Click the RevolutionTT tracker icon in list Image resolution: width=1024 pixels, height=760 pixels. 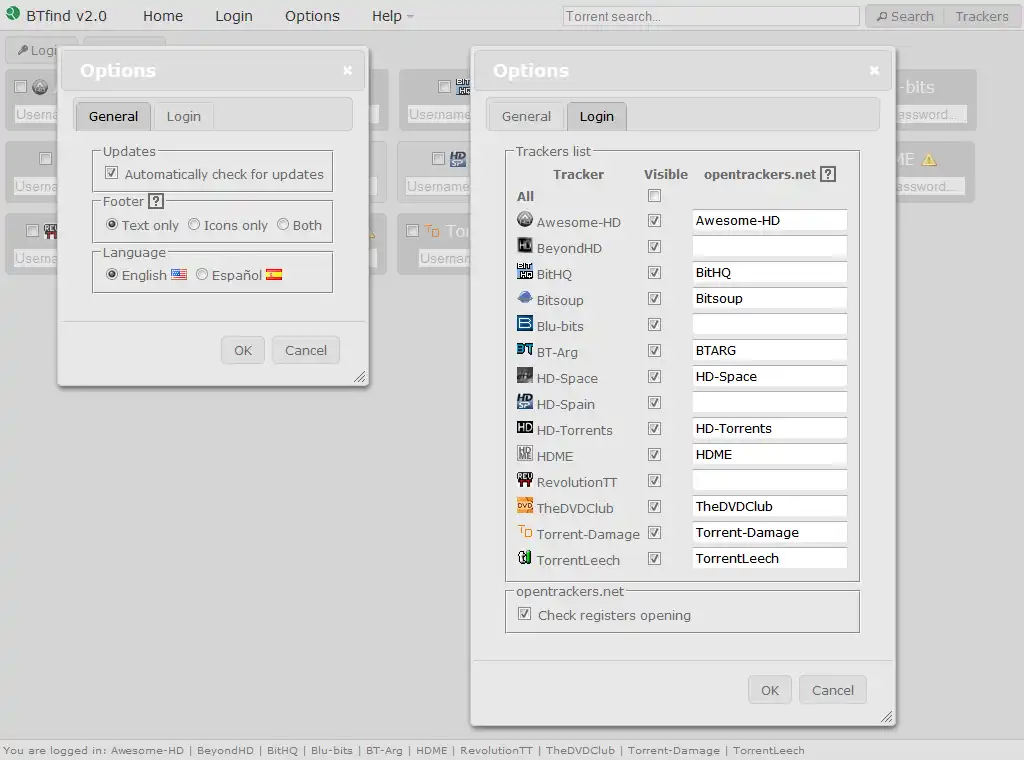pyautogui.click(x=524, y=479)
